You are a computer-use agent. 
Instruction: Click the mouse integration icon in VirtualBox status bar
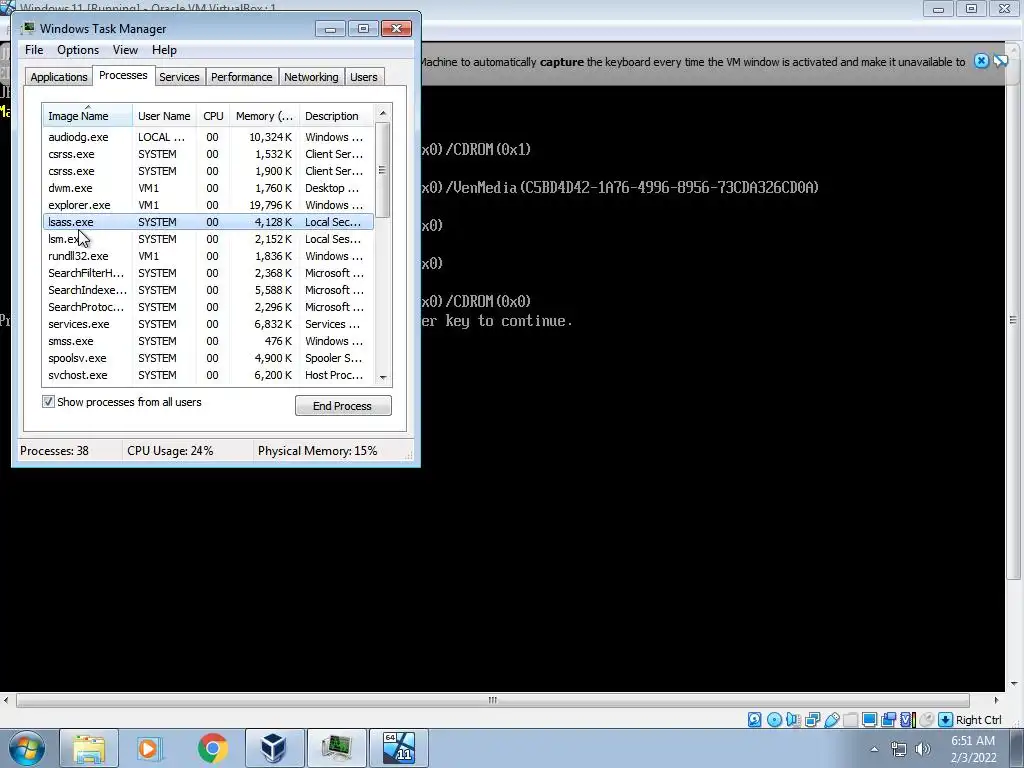click(926, 720)
